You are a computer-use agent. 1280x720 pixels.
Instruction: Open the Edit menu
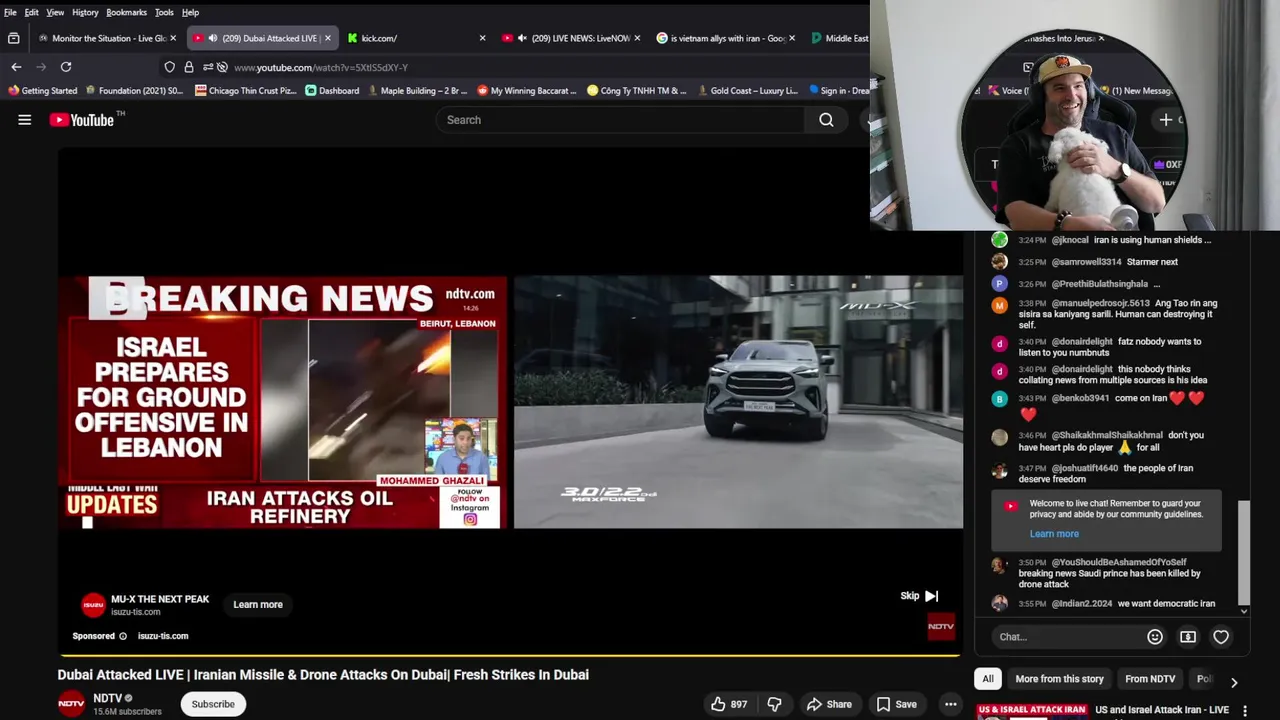[32, 12]
